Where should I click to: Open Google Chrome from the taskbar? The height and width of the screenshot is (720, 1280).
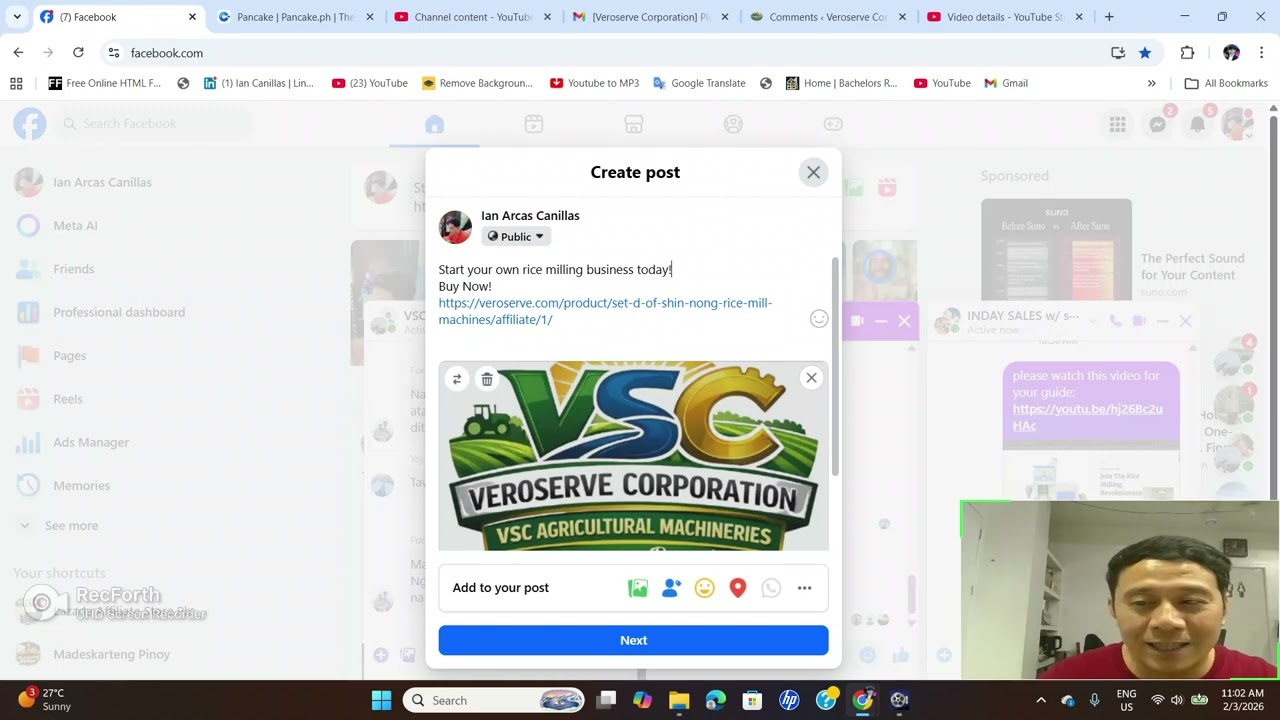coord(863,700)
